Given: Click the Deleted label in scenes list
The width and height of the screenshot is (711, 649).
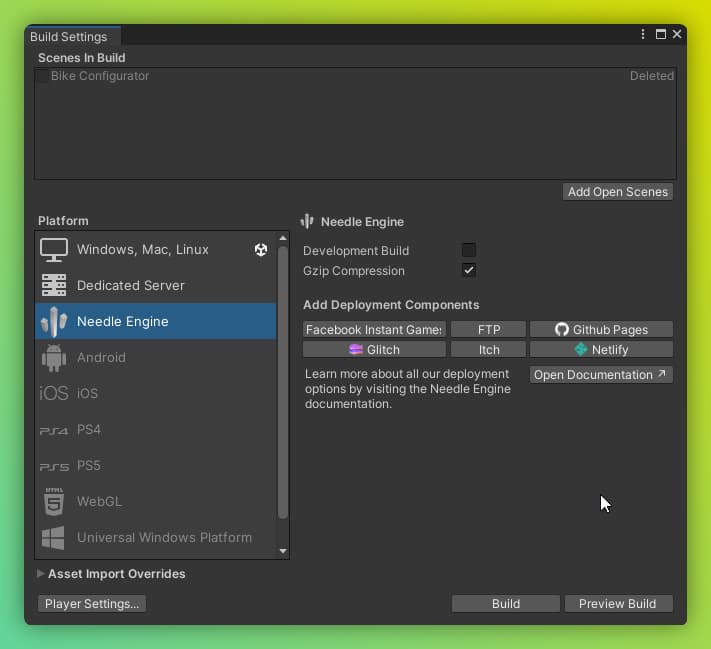Looking at the screenshot, I should pos(652,76).
